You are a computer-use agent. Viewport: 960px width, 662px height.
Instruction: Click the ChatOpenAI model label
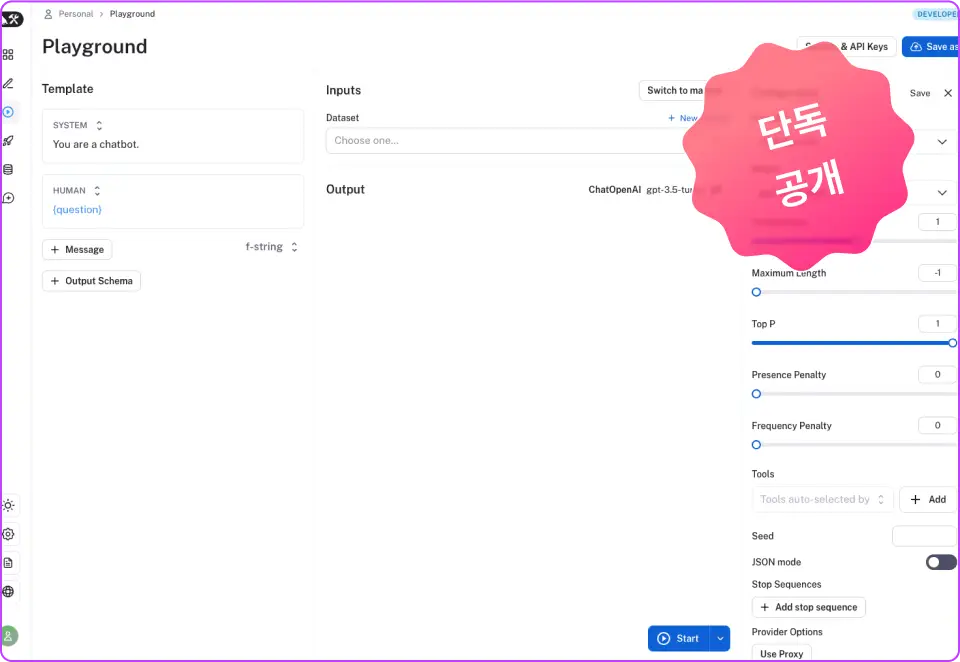pos(614,190)
